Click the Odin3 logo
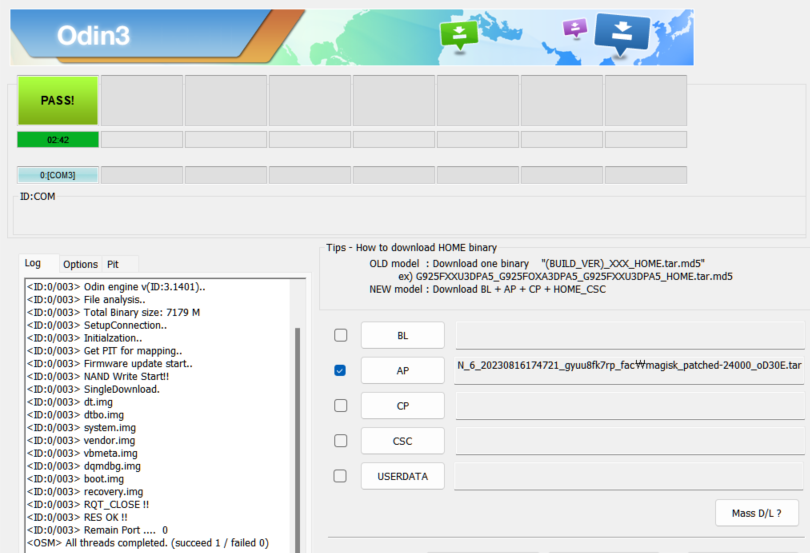Screen dimensions: 810x553 tap(94, 36)
